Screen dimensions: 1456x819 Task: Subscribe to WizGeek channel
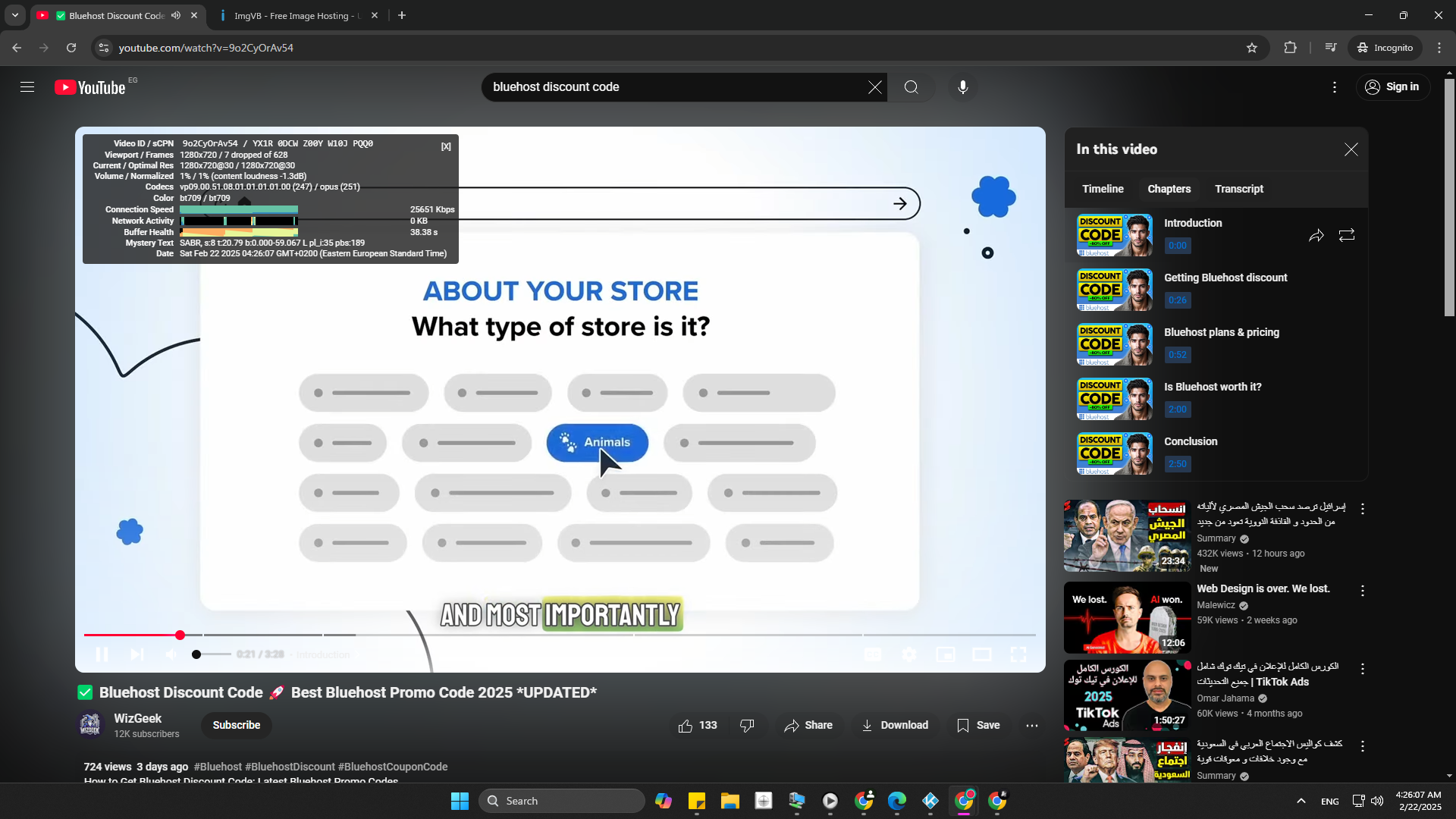236,725
